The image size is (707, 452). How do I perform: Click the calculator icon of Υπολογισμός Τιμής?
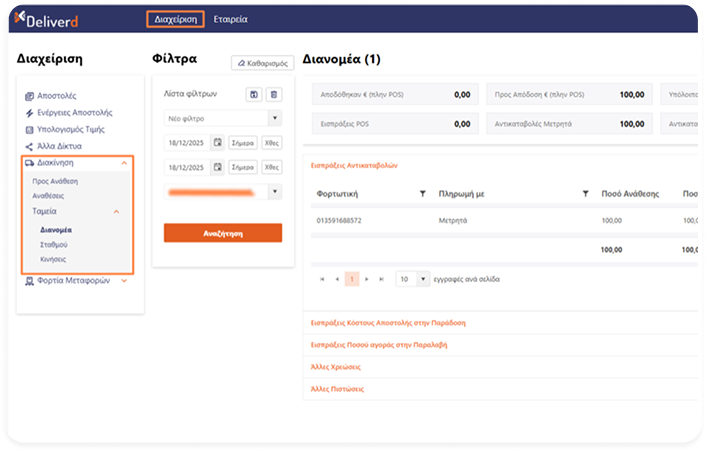(29, 130)
